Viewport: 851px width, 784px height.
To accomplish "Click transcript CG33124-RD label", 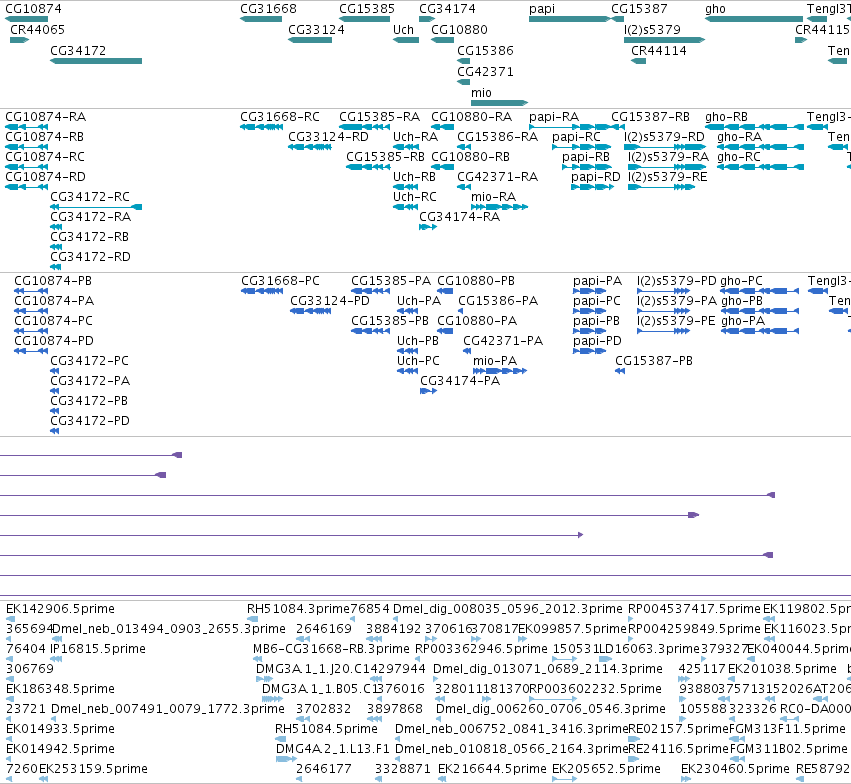I will pos(328,137).
